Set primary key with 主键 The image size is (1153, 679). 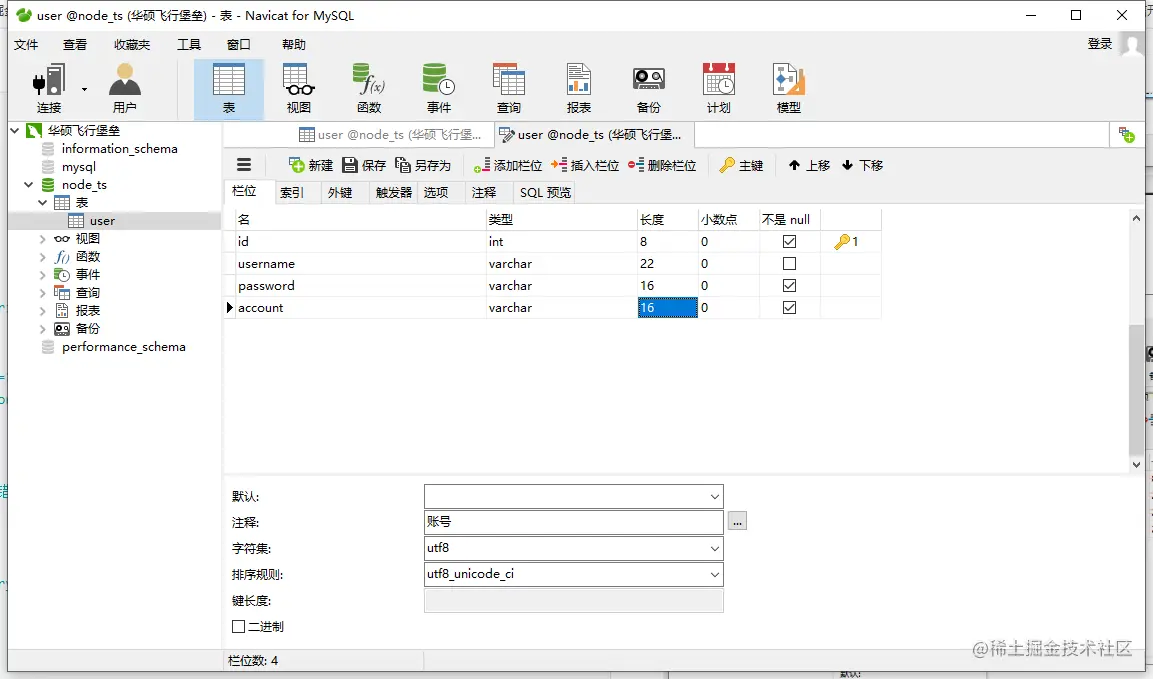pyautogui.click(x=741, y=165)
